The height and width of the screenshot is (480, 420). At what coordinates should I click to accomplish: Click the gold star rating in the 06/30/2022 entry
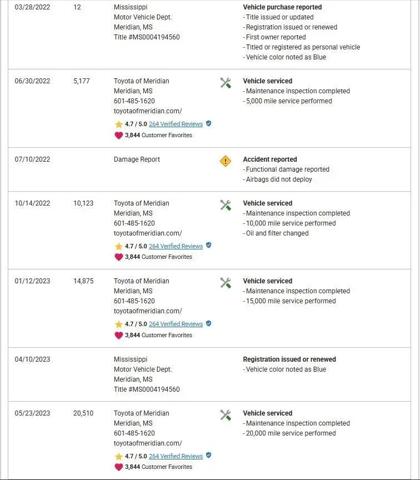click(x=119, y=124)
